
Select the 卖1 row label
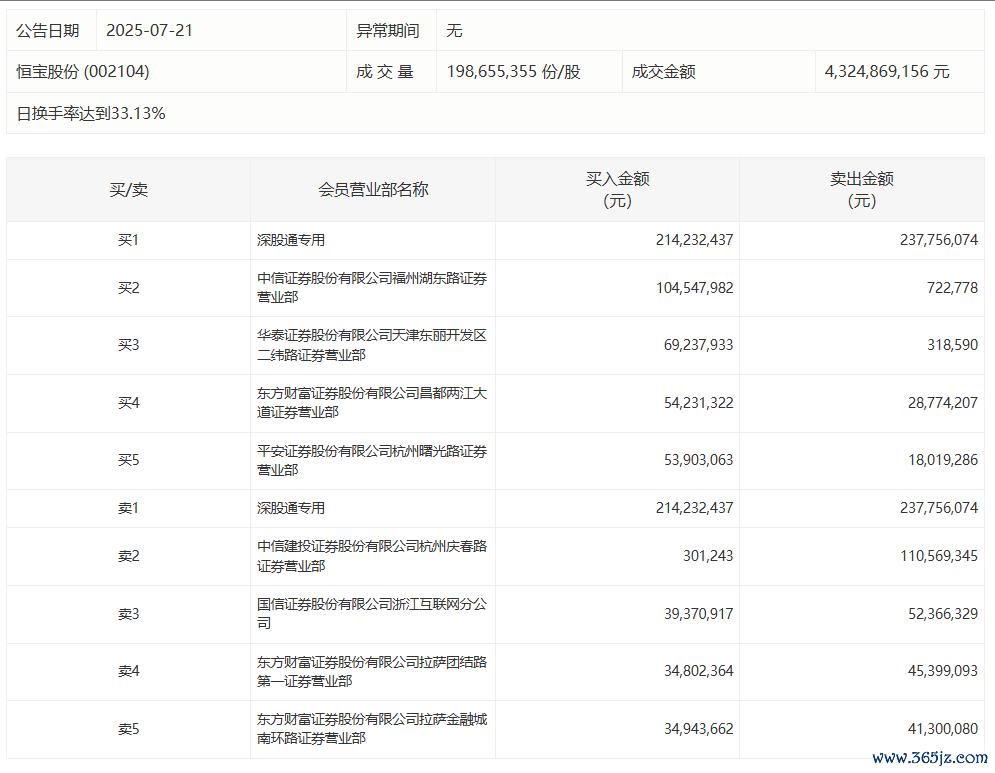point(128,508)
